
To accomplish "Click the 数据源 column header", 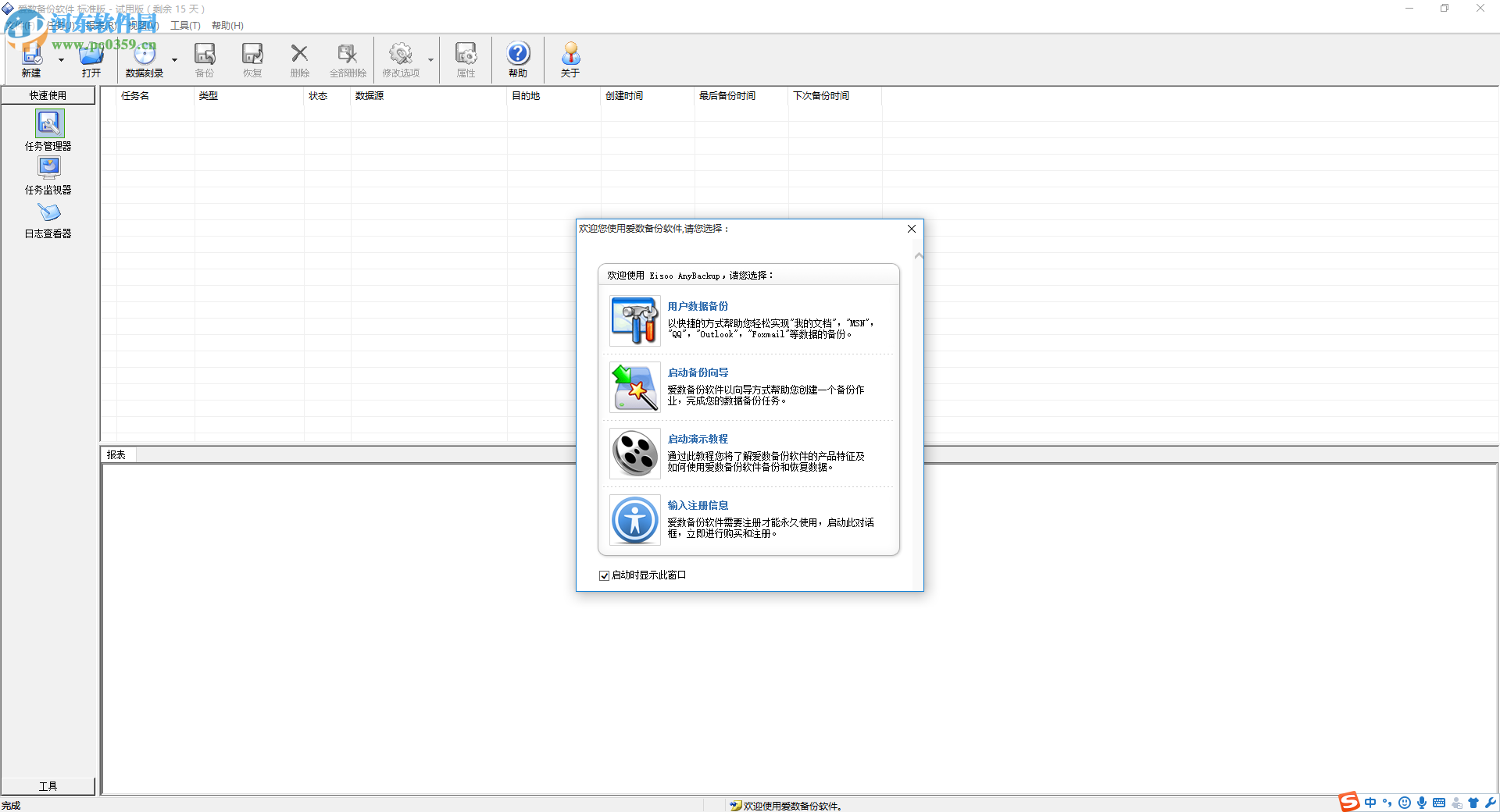I will (428, 96).
